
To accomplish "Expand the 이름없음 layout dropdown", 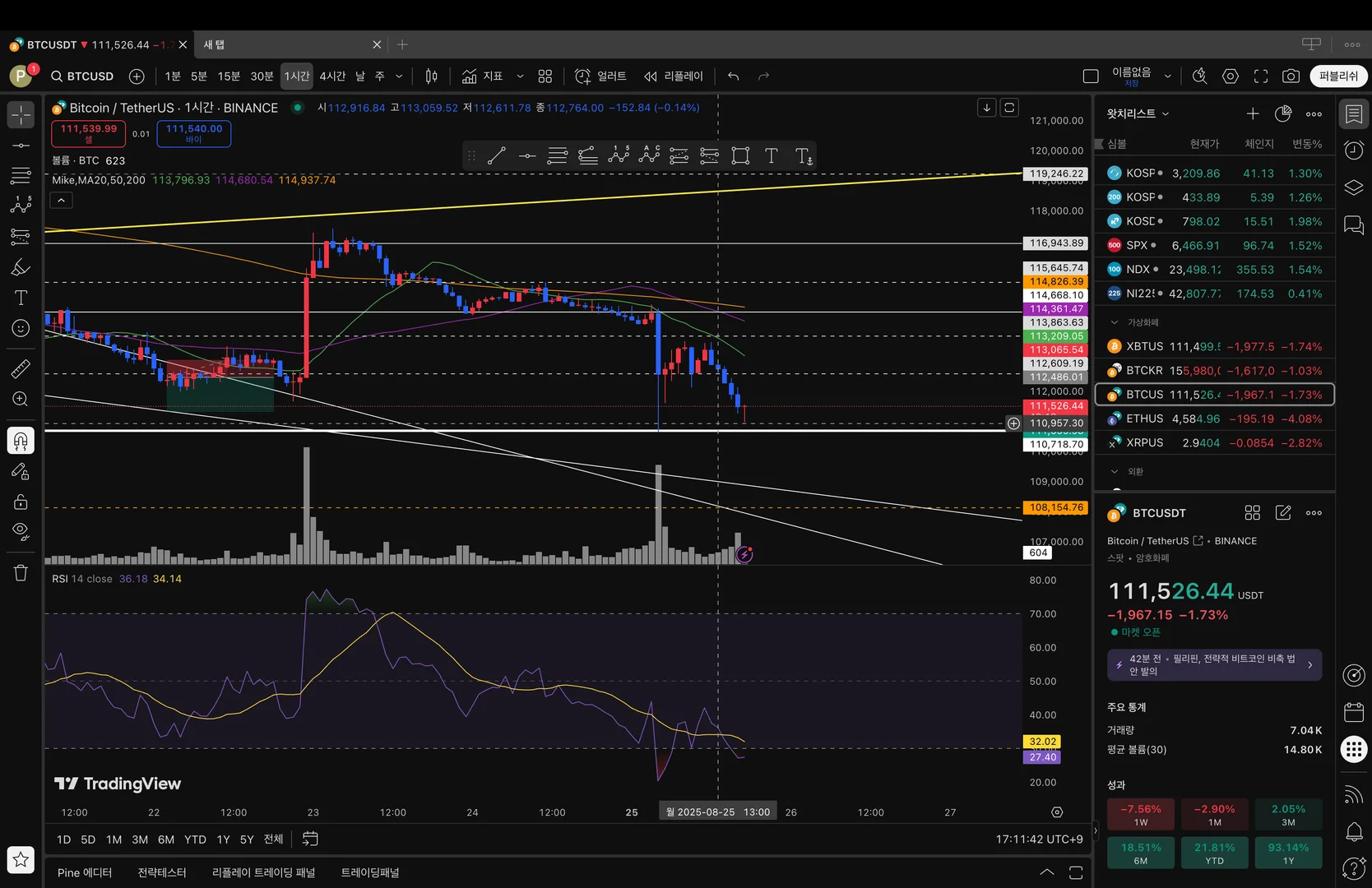I will coord(1167,76).
